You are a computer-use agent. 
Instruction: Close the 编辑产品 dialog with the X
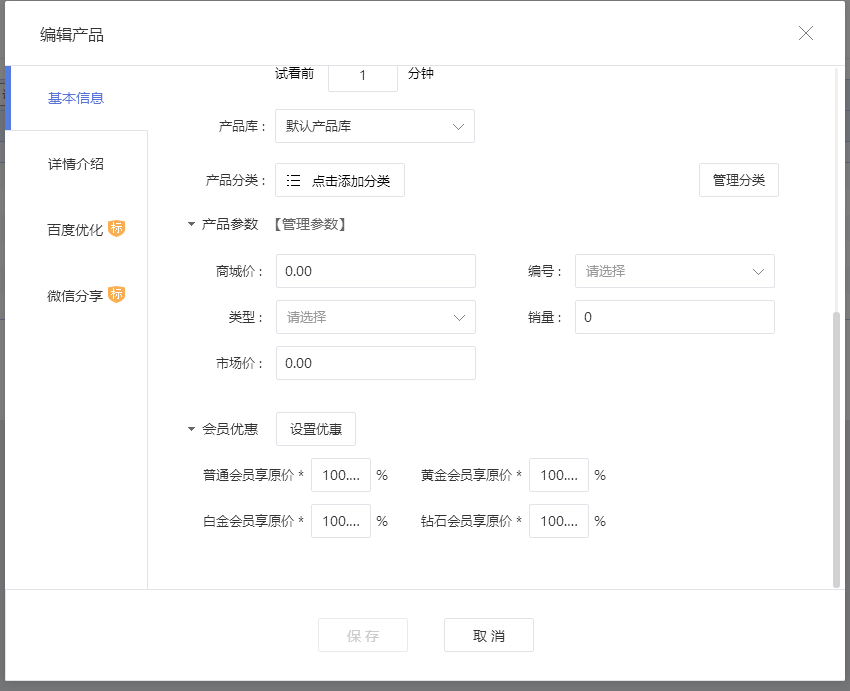pyautogui.click(x=806, y=33)
